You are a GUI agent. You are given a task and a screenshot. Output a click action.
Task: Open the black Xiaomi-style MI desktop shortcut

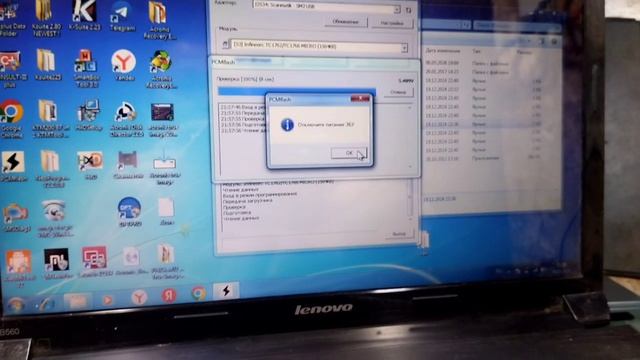57,264
